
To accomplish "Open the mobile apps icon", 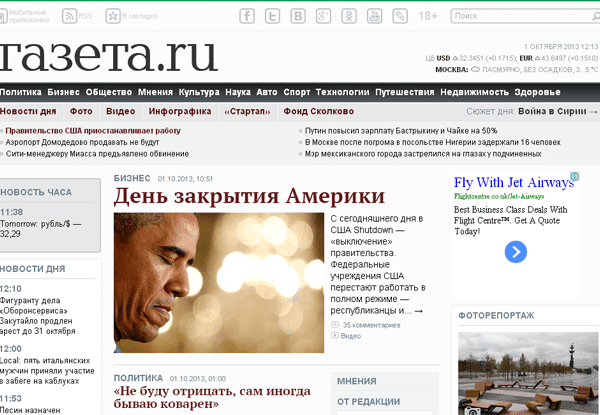I will pyautogui.click(x=3, y=16).
